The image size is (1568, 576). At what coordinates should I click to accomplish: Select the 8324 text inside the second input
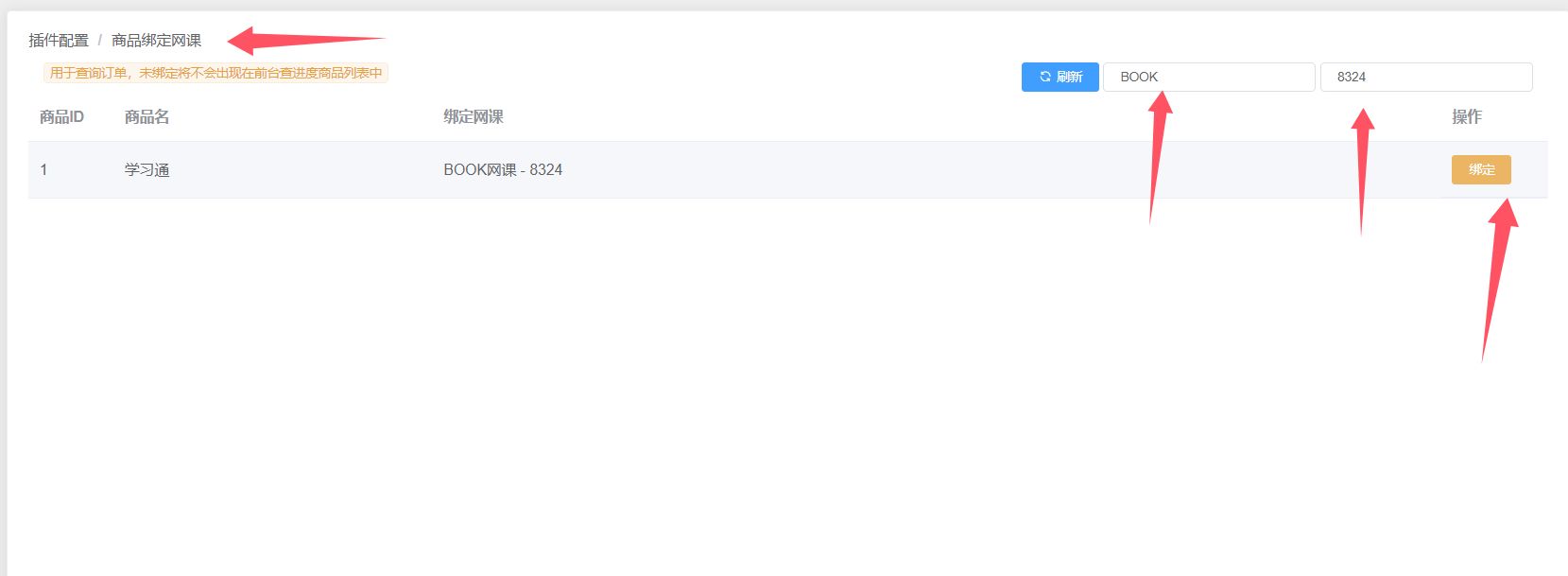click(1350, 77)
